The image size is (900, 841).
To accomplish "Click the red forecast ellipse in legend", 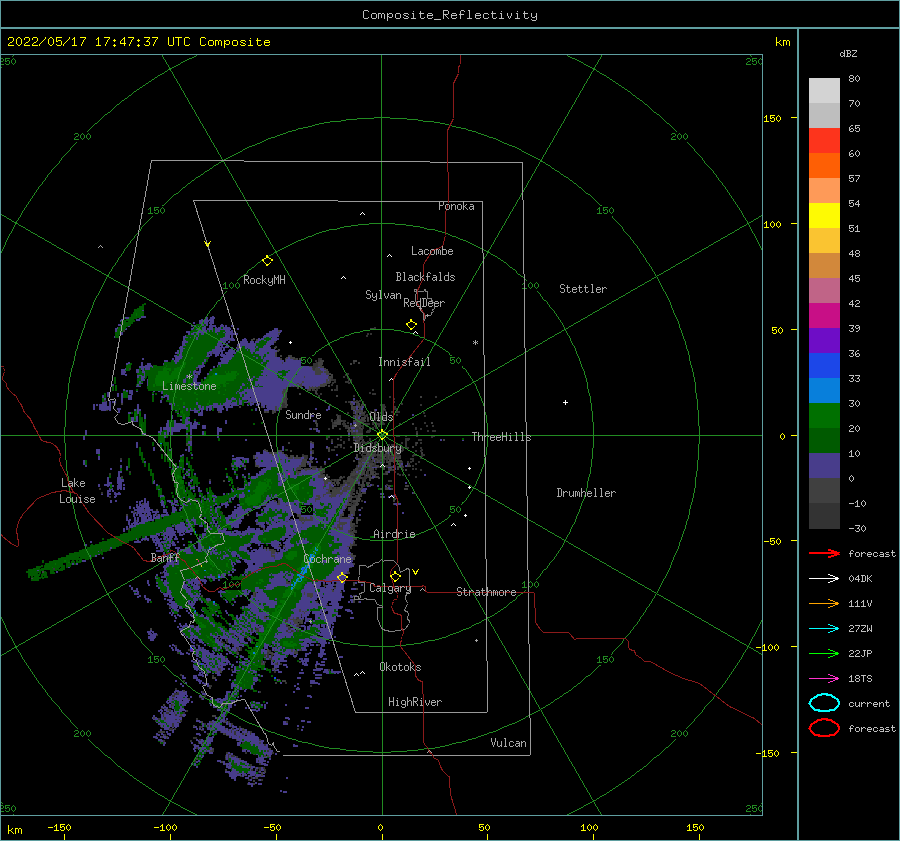I will [824, 728].
